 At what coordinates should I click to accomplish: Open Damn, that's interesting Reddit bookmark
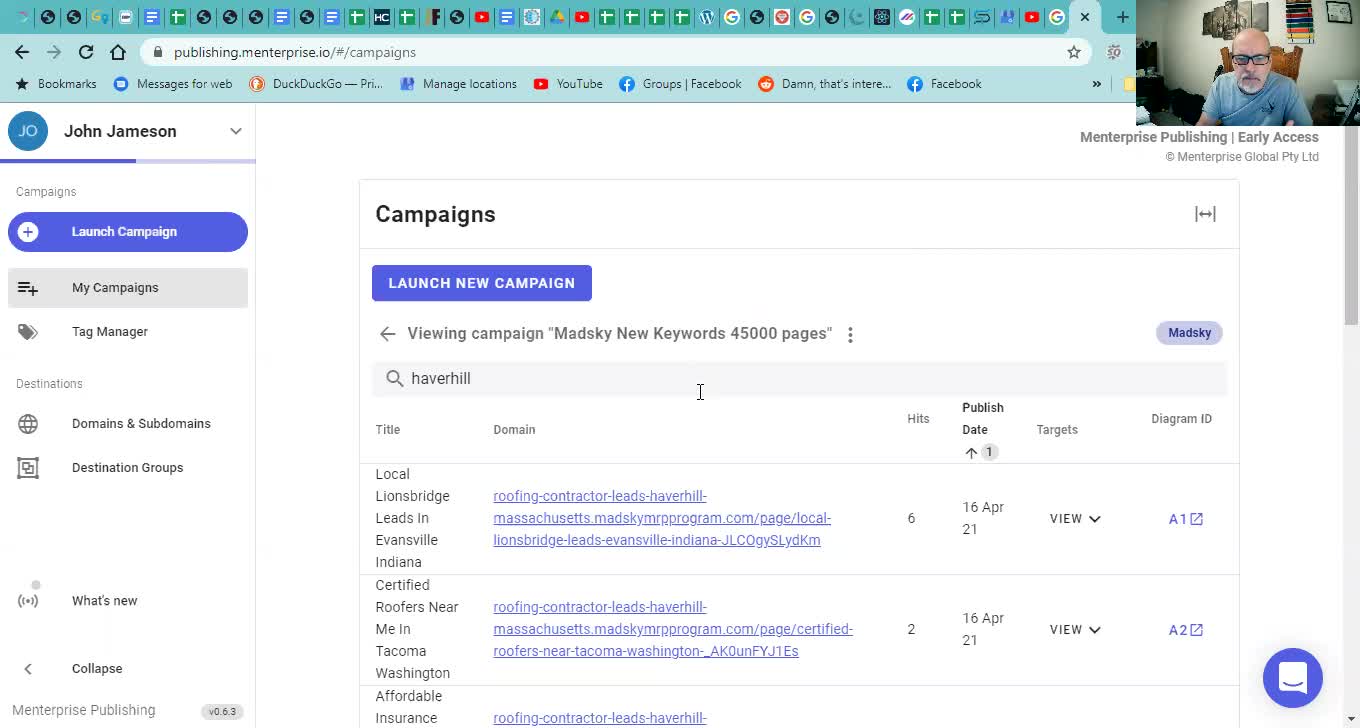pos(825,84)
